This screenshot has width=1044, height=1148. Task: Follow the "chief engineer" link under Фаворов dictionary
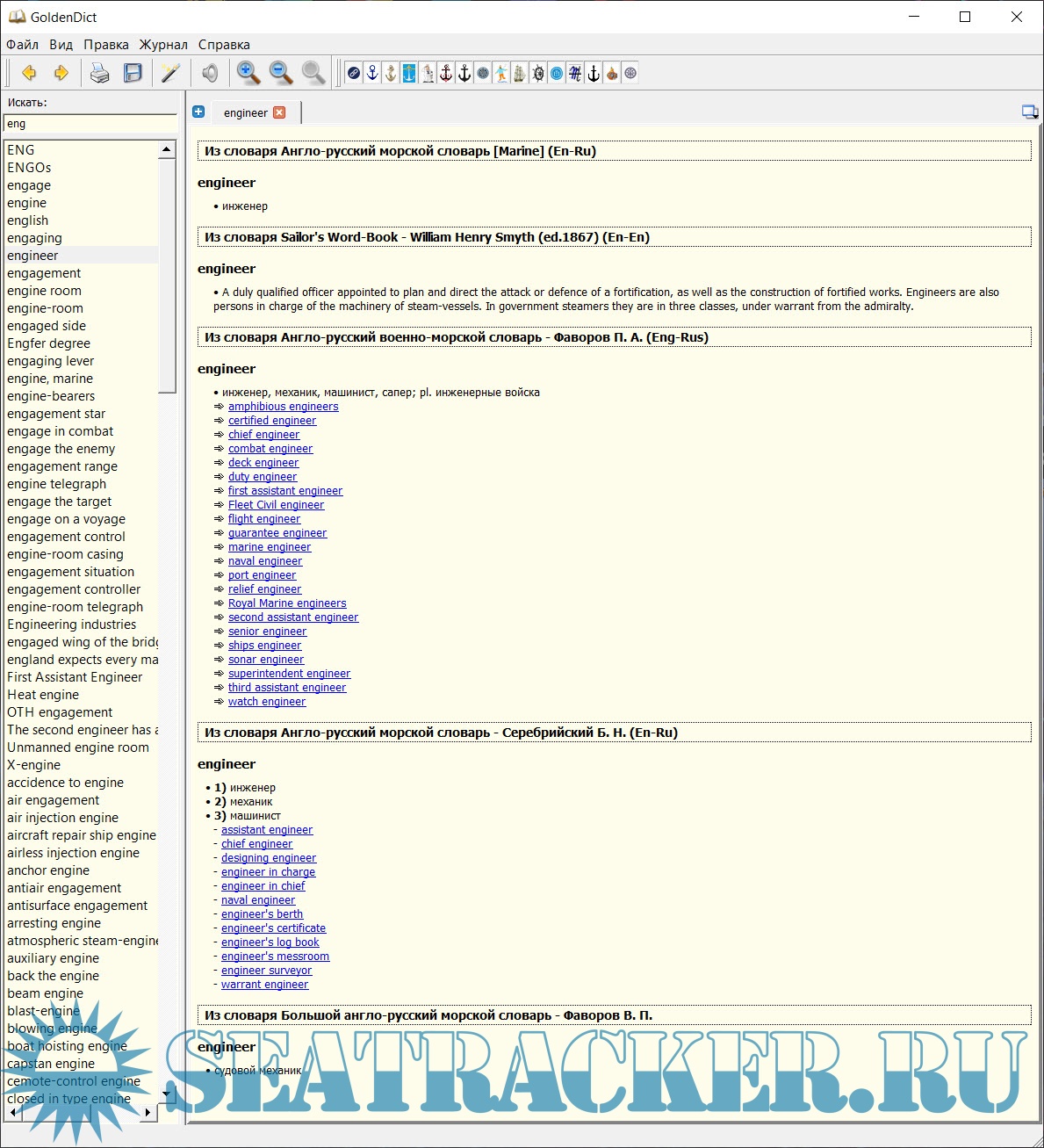tap(263, 435)
